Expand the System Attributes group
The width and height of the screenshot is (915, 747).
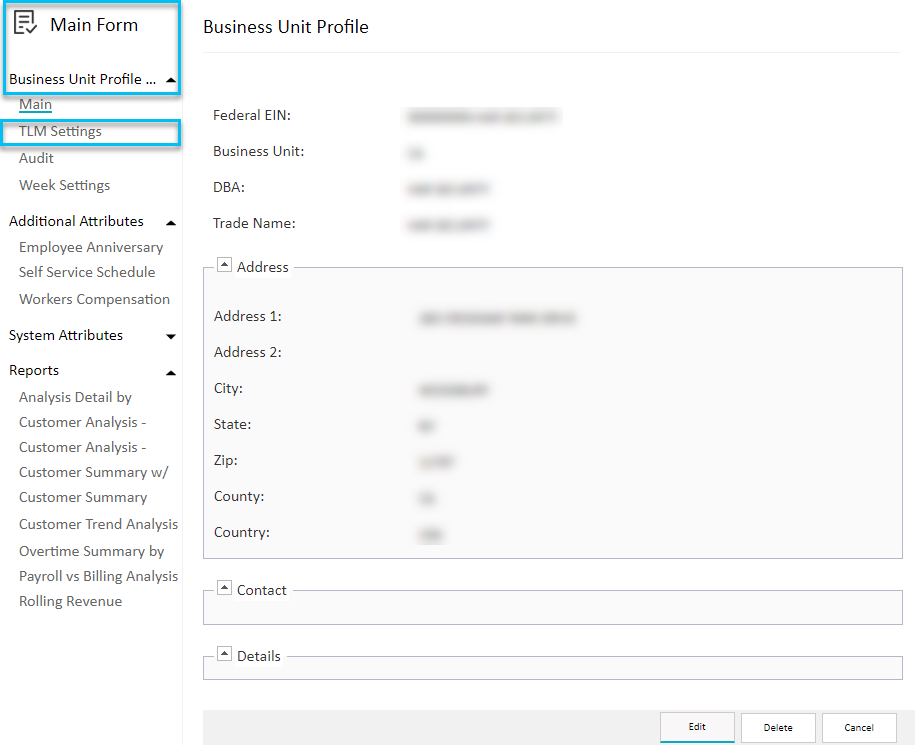tap(171, 335)
